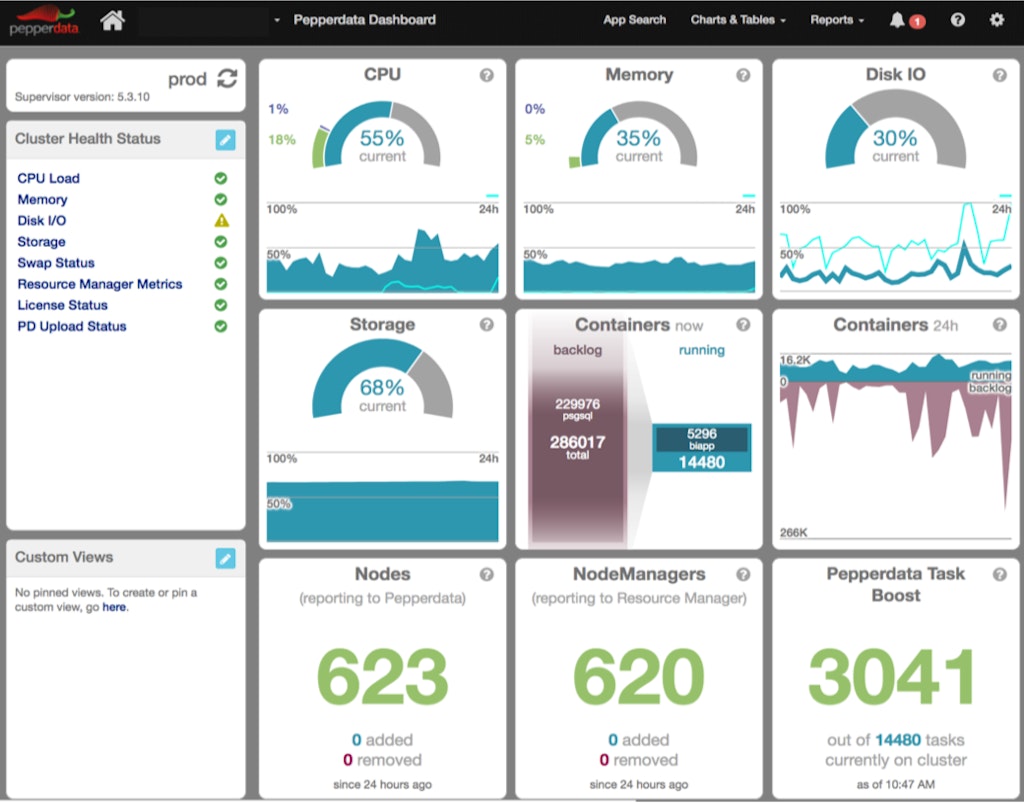Open the settings gear icon

point(996,20)
